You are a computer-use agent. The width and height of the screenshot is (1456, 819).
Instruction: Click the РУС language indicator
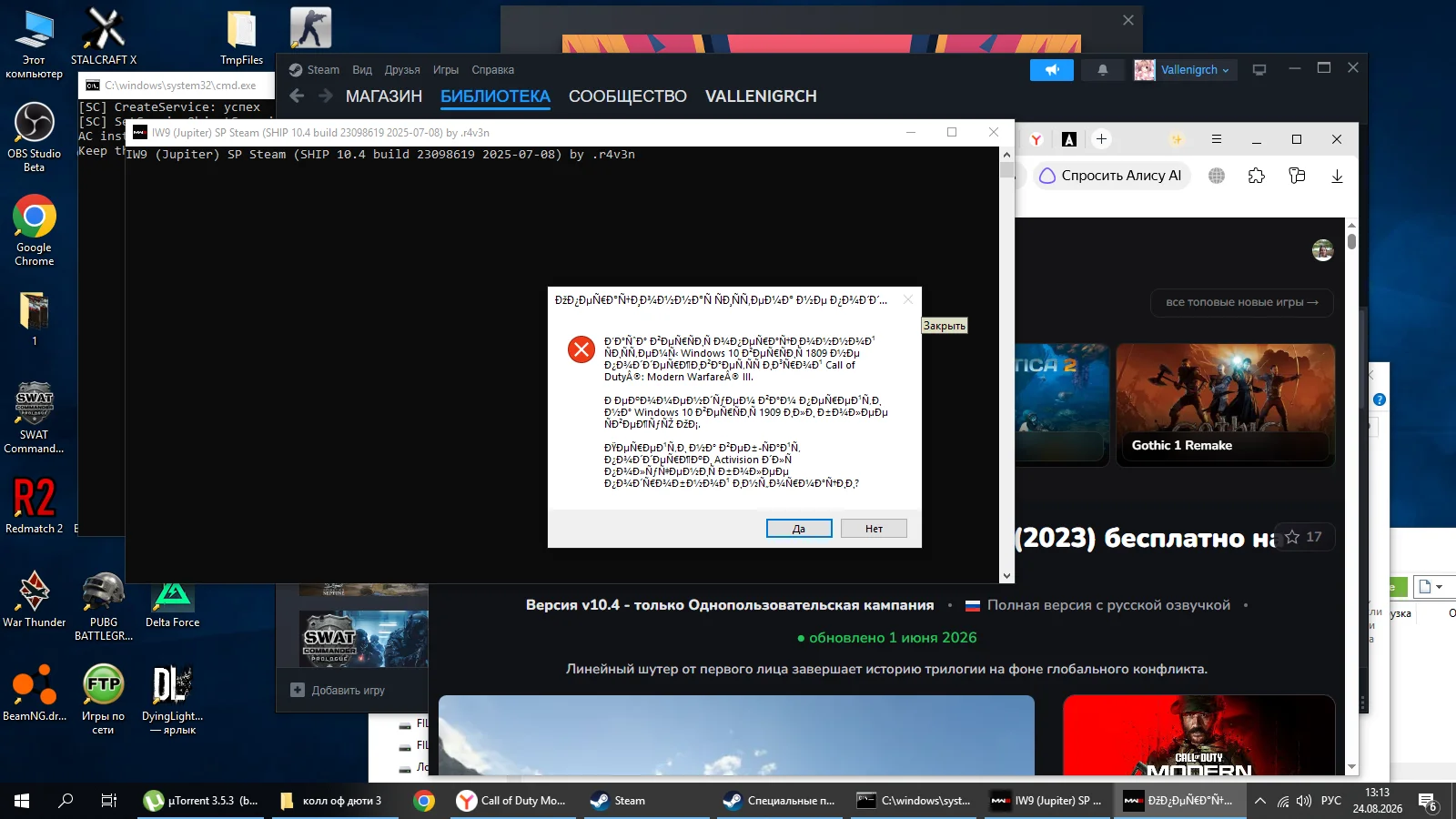pyautogui.click(x=1331, y=801)
